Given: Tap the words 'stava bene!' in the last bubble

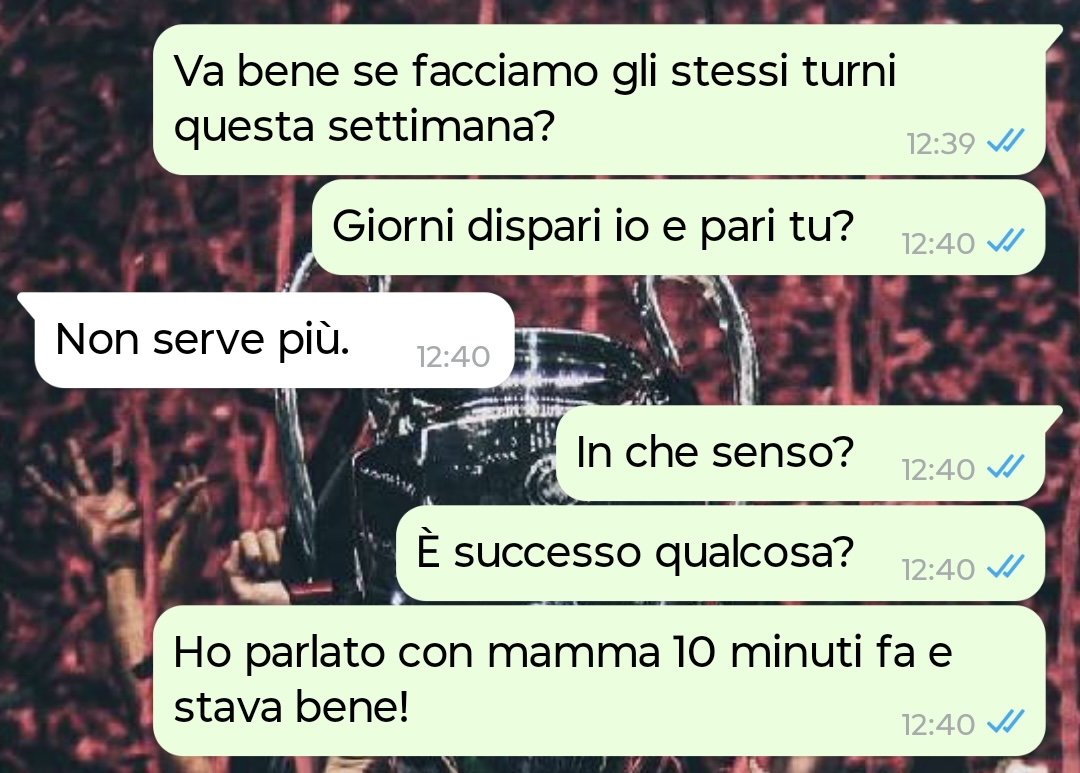Looking at the screenshot, I should tap(291, 707).
